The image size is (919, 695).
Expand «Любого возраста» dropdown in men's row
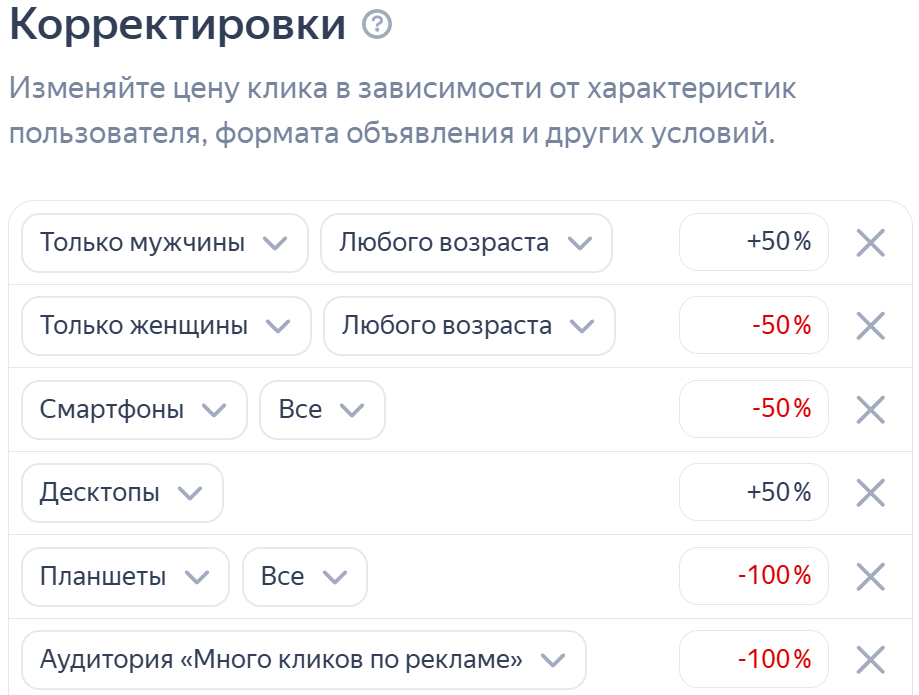pos(466,242)
